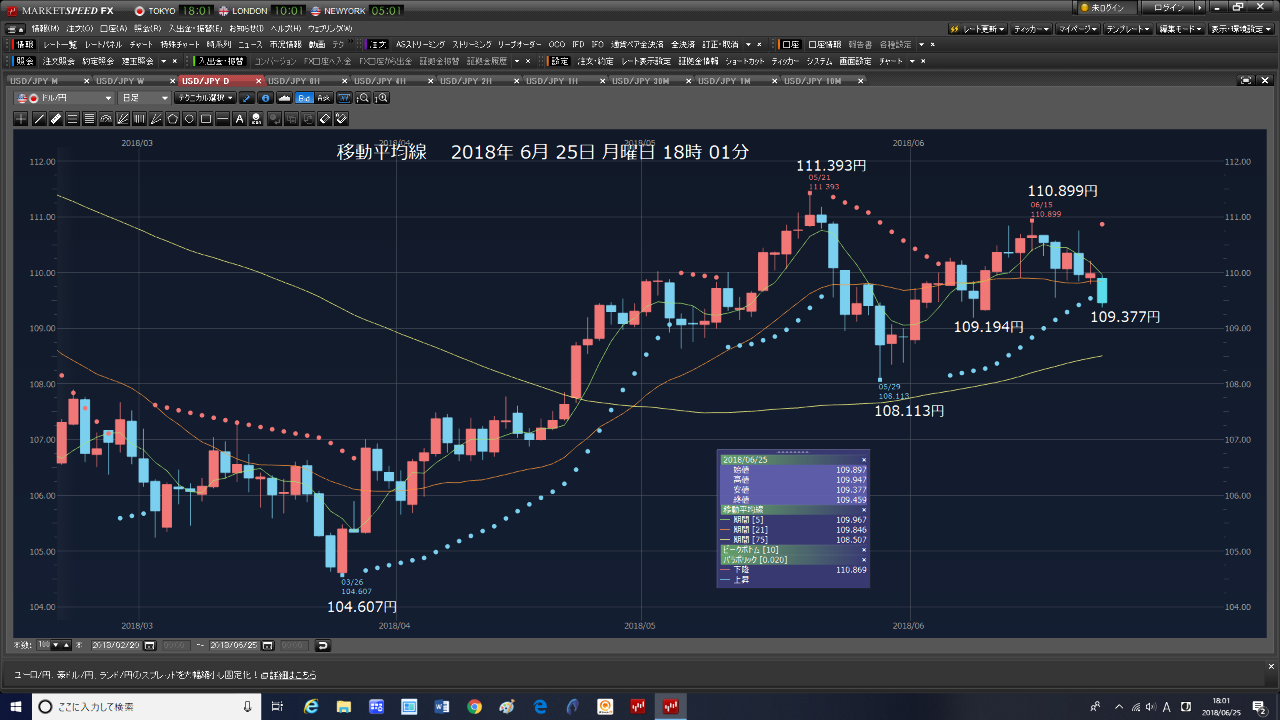Image resolution: width=1280 pixels, height=720 pixels.
Task: Hide the moving average legend section
Action: (x=864, y=510)
